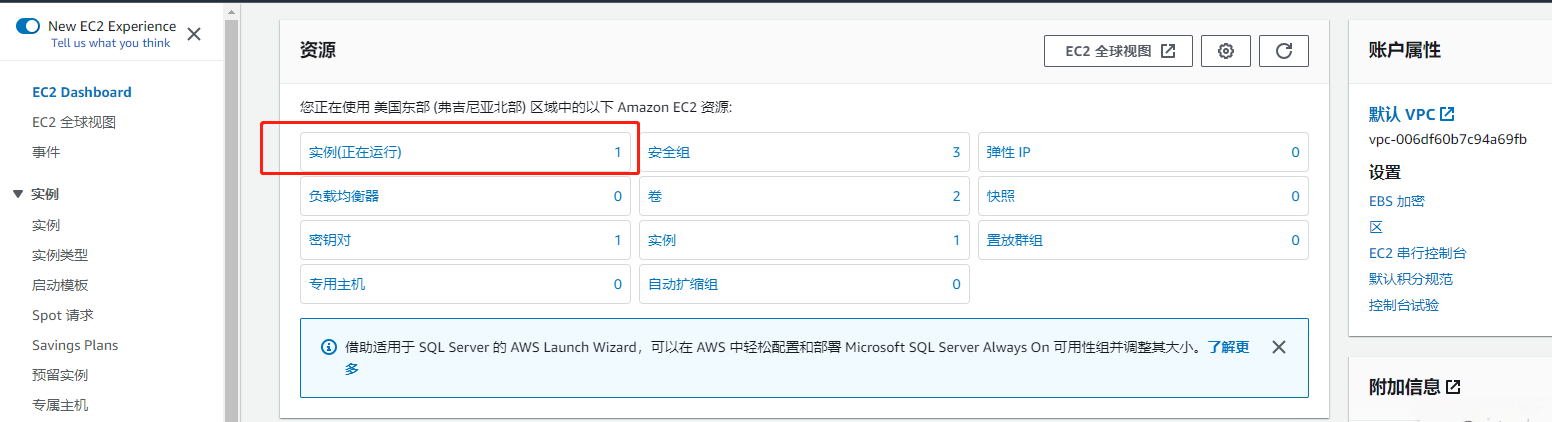Open the resources settings gear icon
This screenshot has width=1552, height=422.
click(1226, 51)
